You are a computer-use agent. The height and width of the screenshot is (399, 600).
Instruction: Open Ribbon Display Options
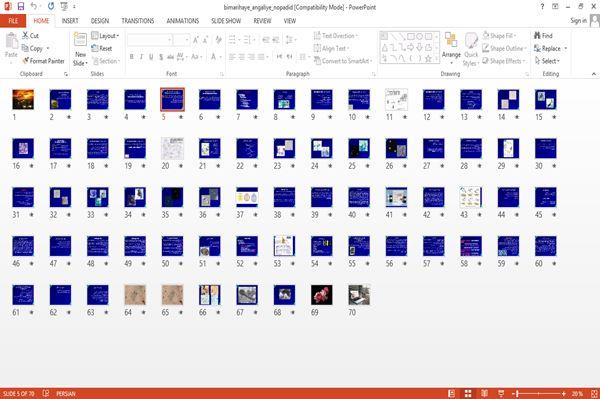pyautogui.click(x=555, y=7)
